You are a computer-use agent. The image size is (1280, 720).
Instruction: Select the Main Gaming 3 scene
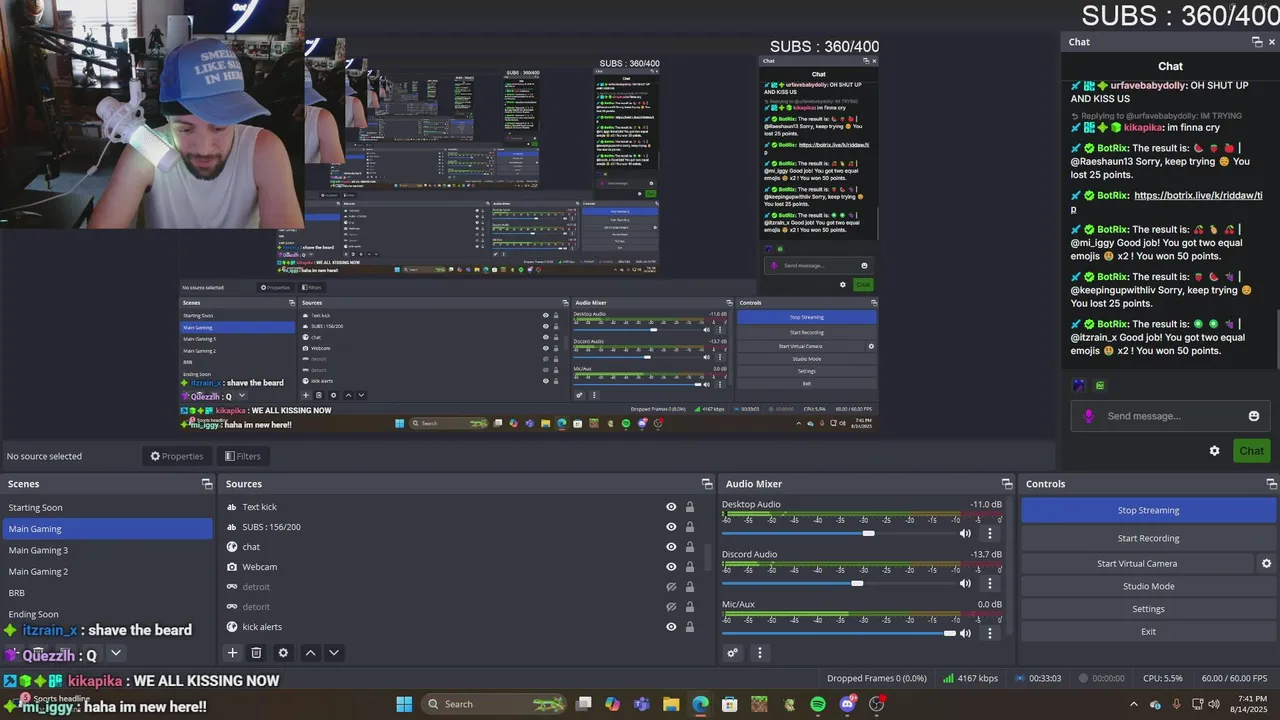point(106,550)
